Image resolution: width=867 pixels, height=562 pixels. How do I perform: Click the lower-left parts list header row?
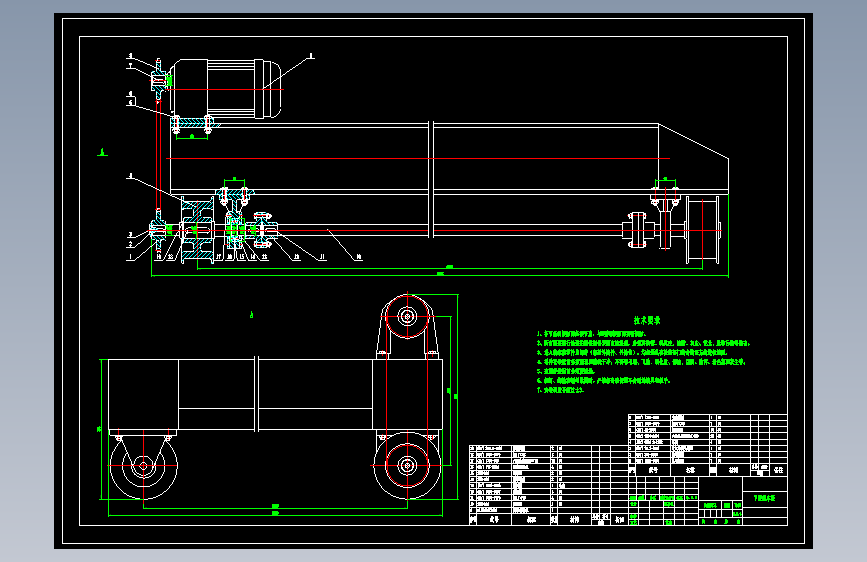tap(549, 520)
